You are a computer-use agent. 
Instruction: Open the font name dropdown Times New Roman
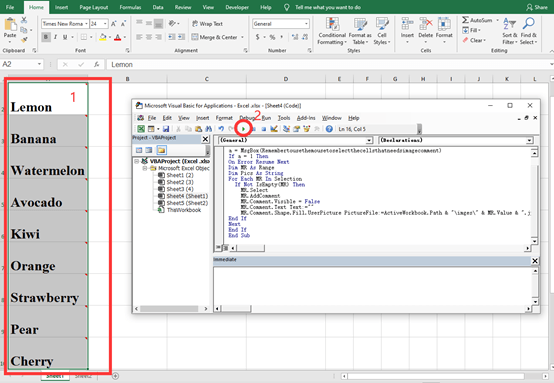click(87, 24)
